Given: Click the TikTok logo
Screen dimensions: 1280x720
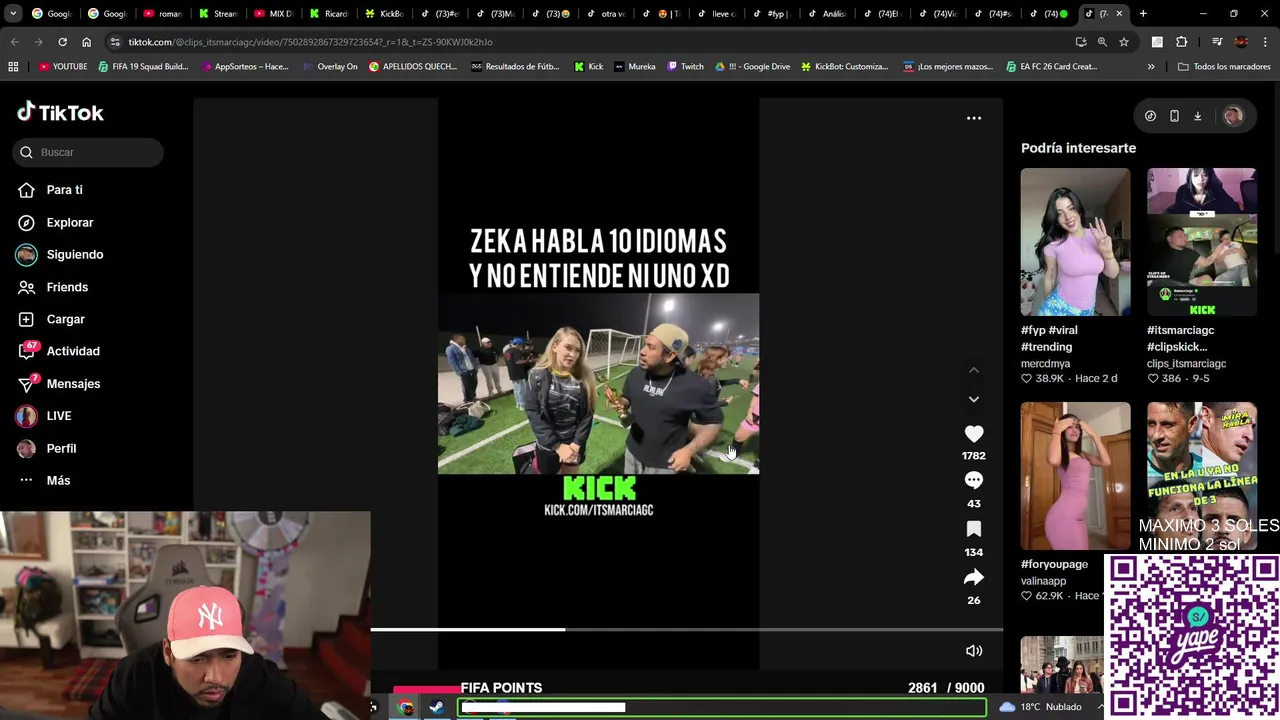Looking at the screenshot, I should tap(60, 112).
